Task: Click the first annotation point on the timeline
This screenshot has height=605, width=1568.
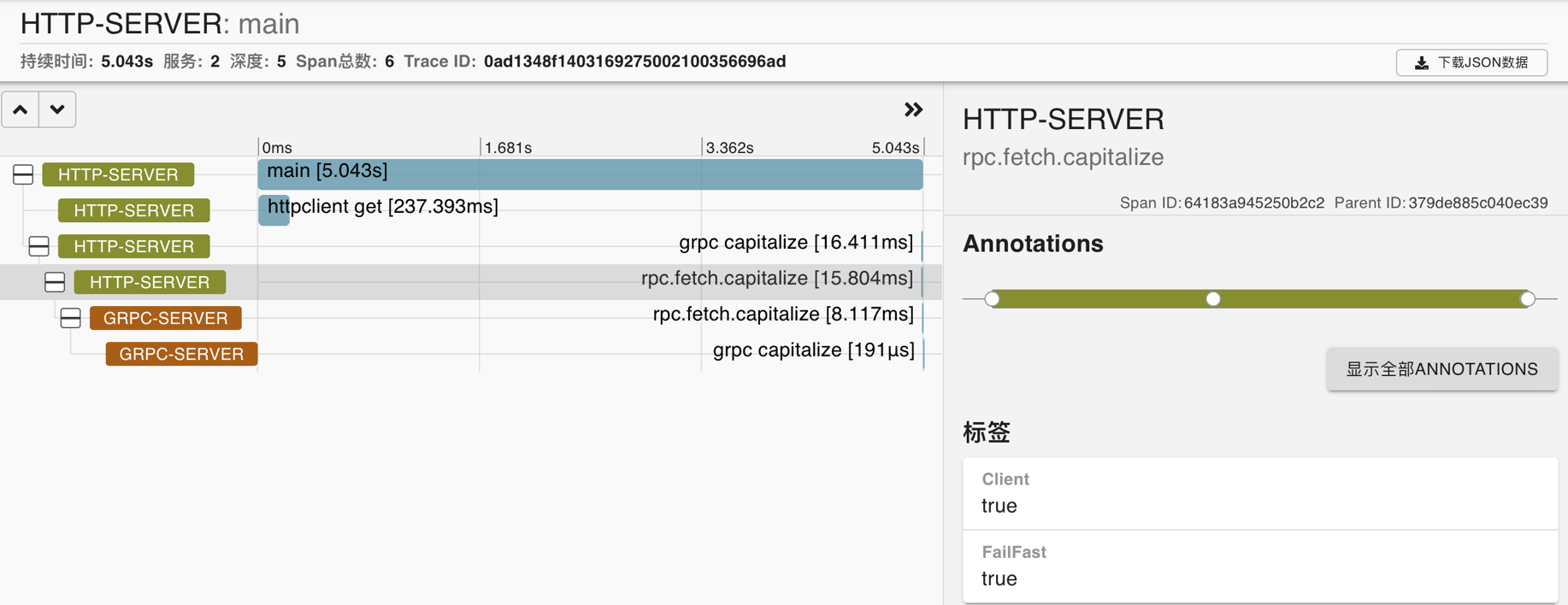Action: coord(992,299)
